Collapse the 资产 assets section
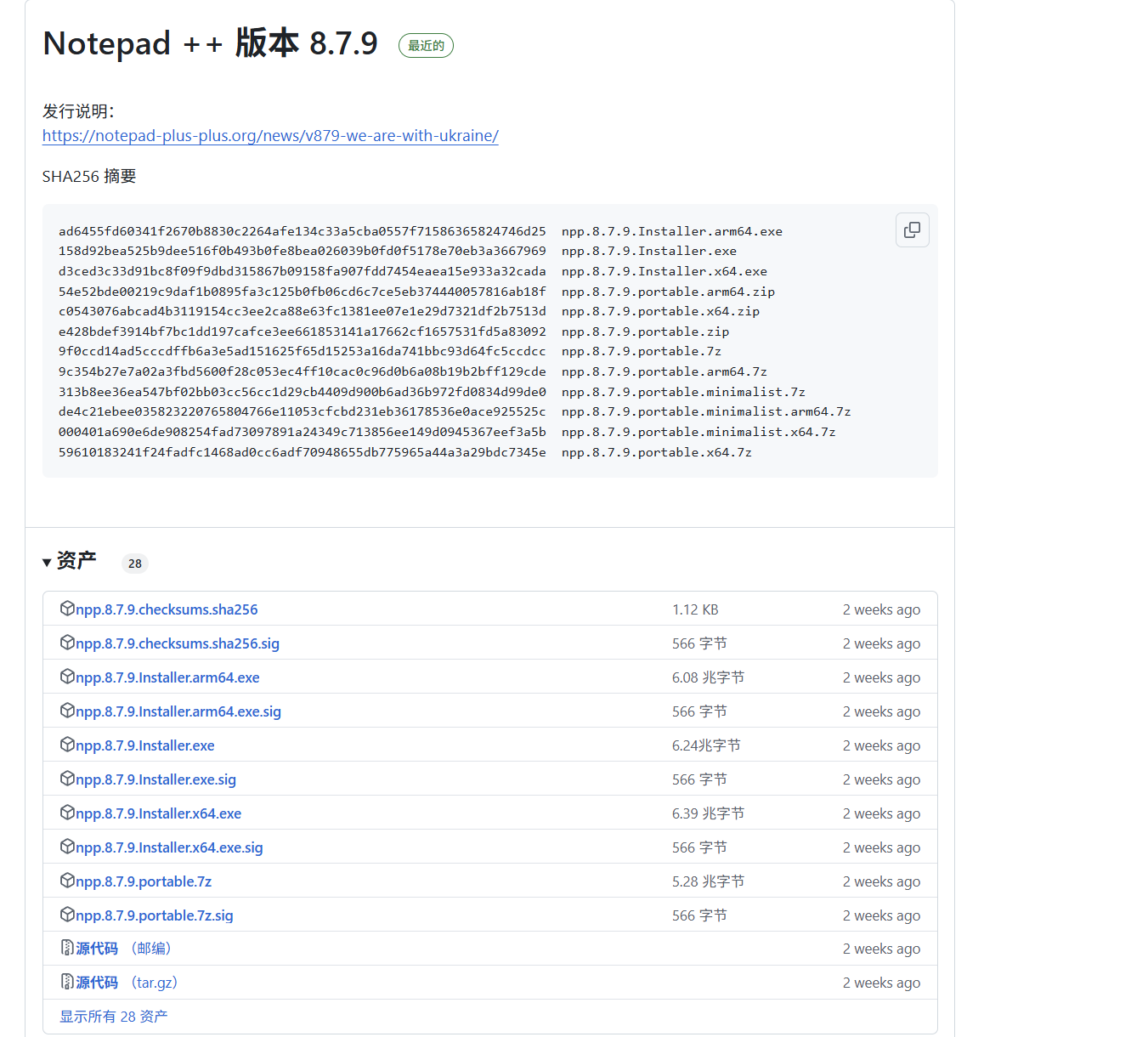The width and height of the screenshot is (1148, 1037). coord(69,561)
